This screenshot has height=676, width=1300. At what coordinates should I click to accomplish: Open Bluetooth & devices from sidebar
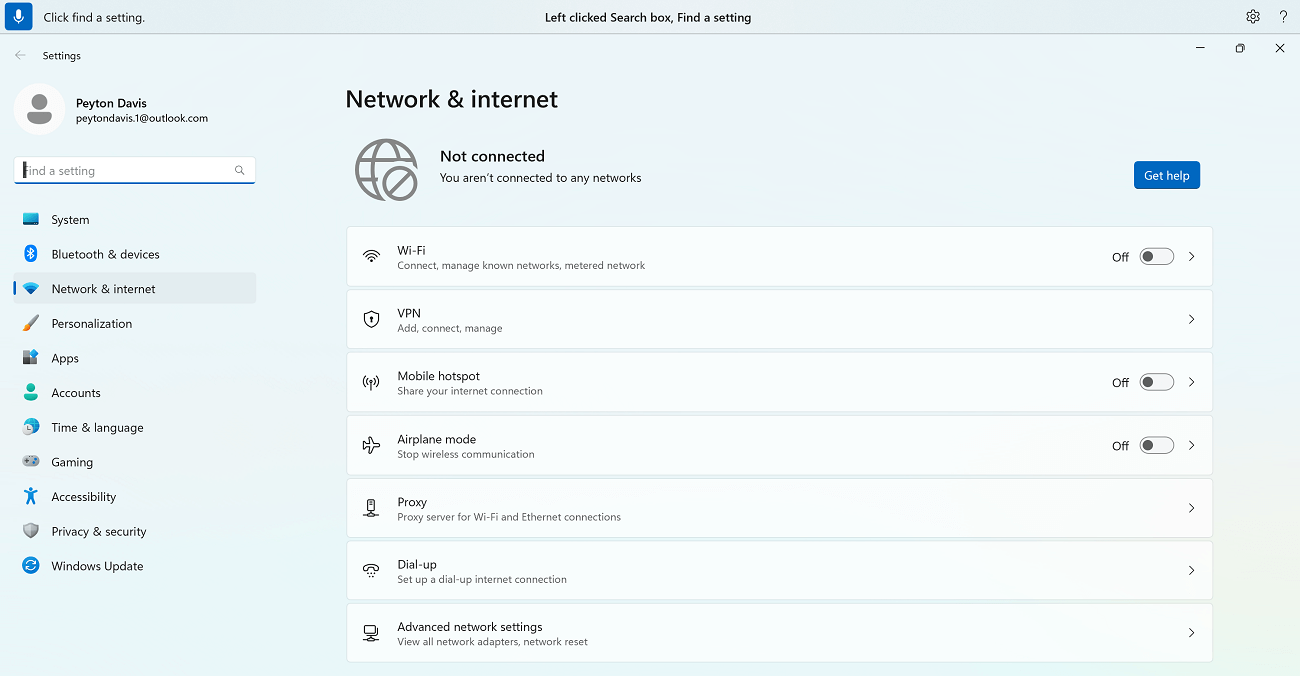click(33, 254)
